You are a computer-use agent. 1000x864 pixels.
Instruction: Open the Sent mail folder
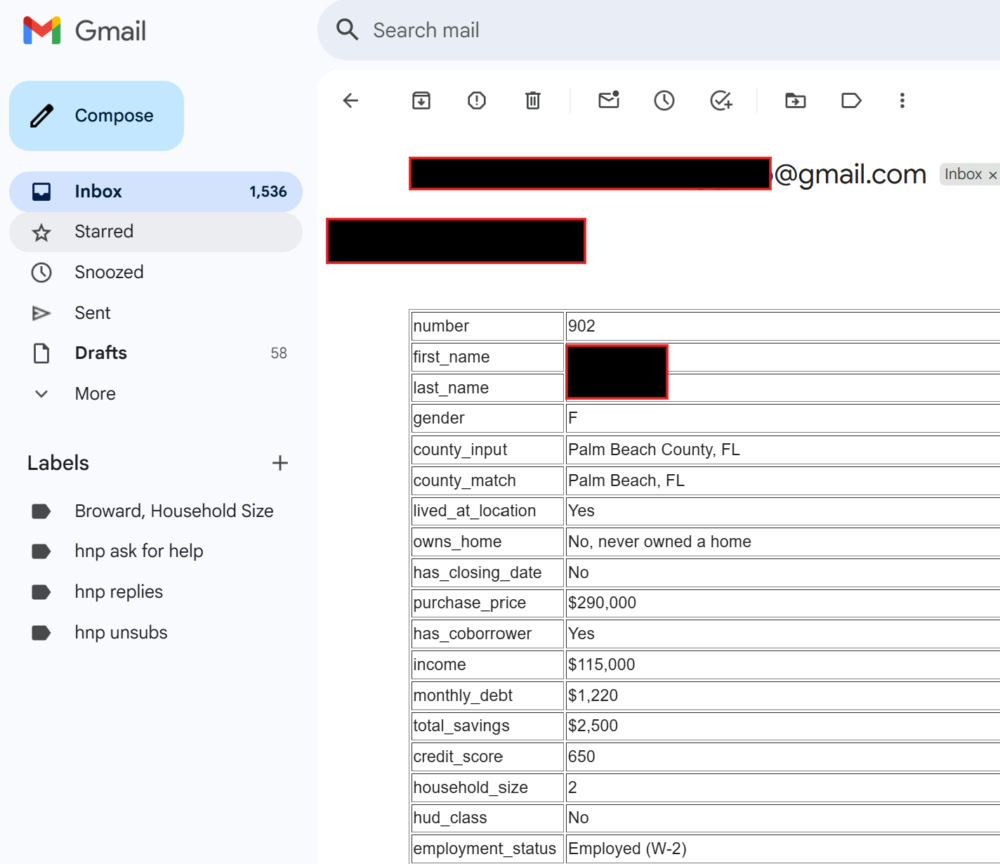click(x=92, y=313)
